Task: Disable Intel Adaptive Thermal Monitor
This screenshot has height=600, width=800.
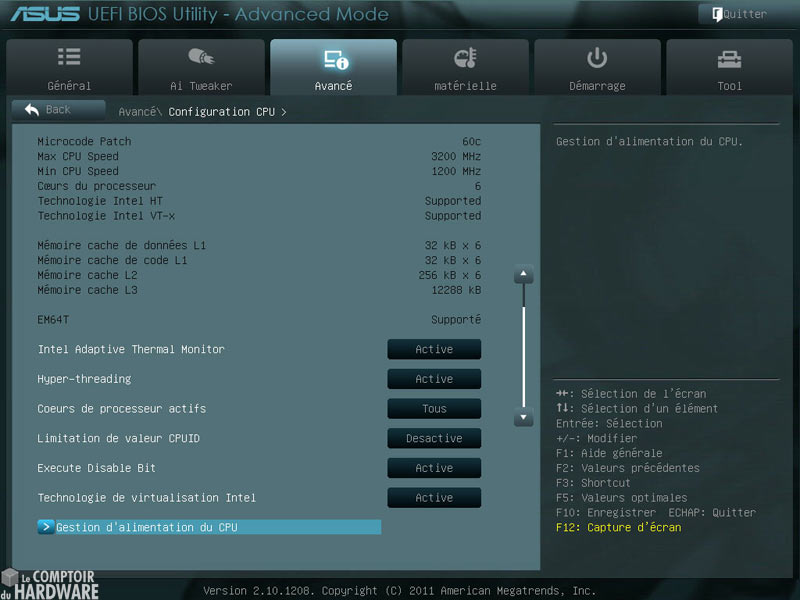Action: point(433,349)
